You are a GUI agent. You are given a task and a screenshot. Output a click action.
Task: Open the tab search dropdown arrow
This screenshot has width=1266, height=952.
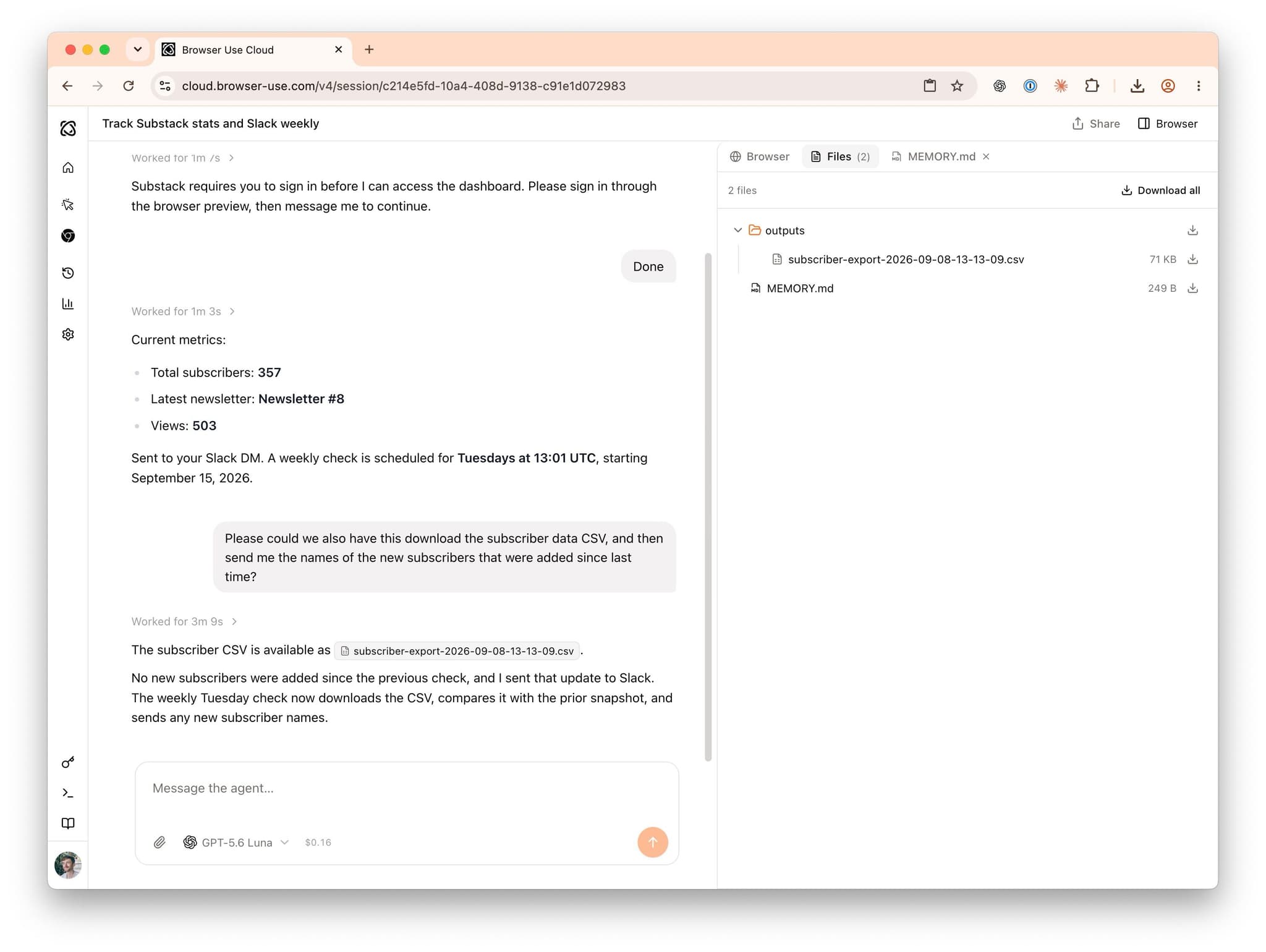(138, 49)
